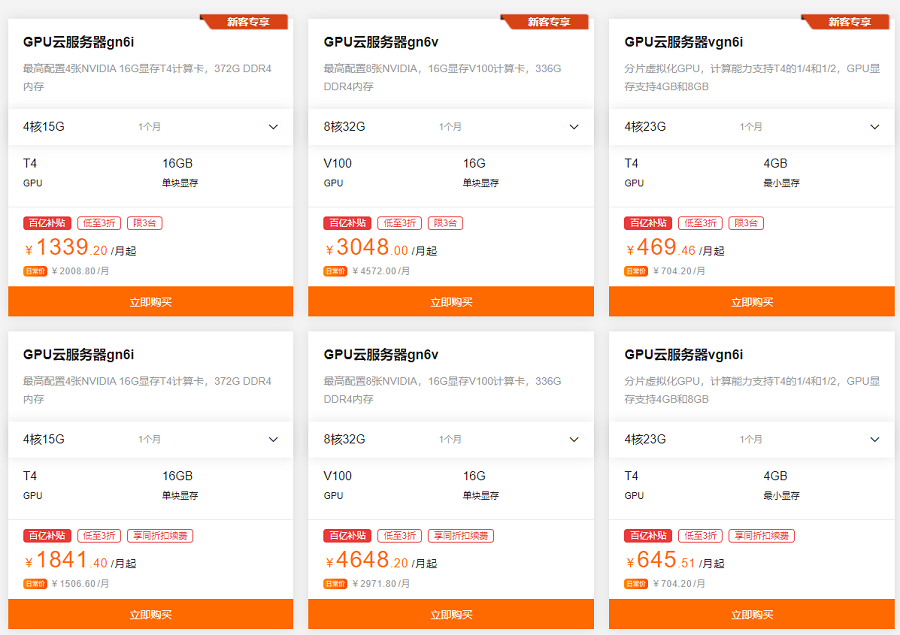The width and height of the screenshot is (900, 635).
Task: Open GPU云服务器gn6i title in the ¥1841.40 card
Action: point(79,355)
